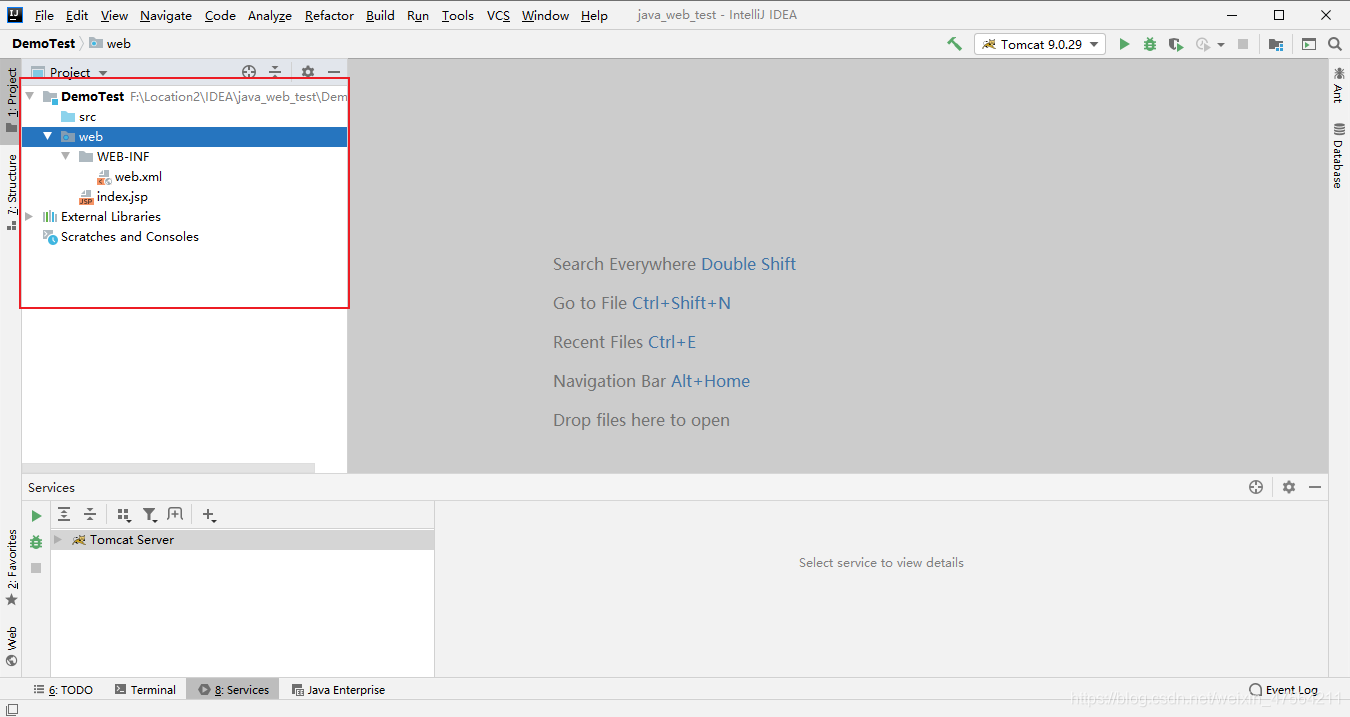Open the Project Structure dialog icon
Viewport: 1350px width, 717px height.
tap(1276, 44)
